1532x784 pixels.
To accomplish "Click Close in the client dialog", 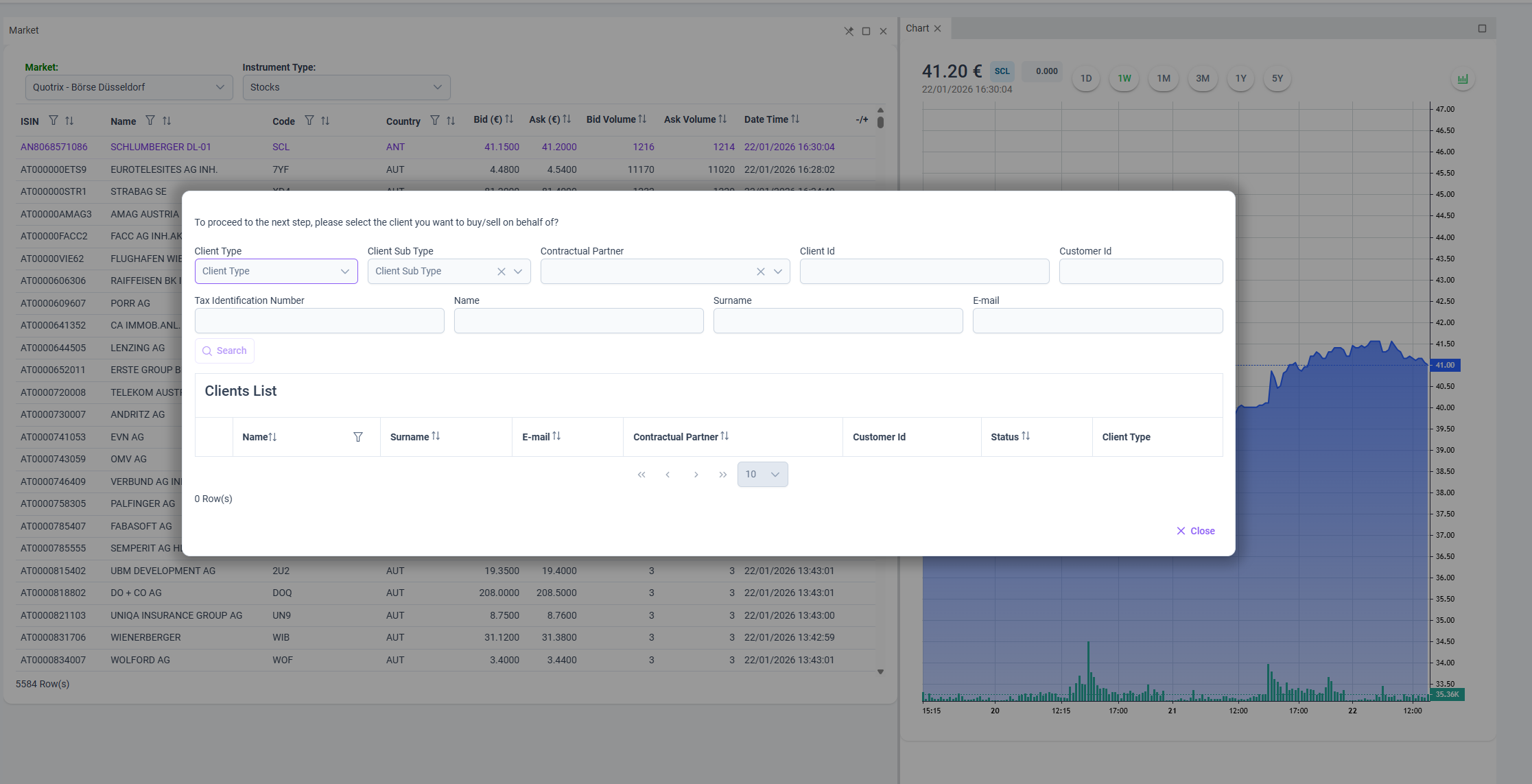I will 1196,531.
